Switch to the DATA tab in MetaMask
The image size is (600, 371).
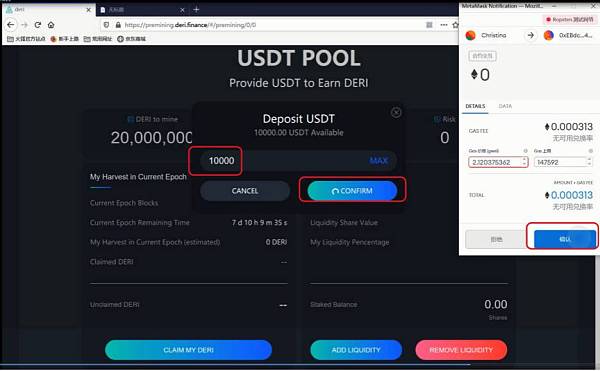pyautogui.click(x=505, y=106)
